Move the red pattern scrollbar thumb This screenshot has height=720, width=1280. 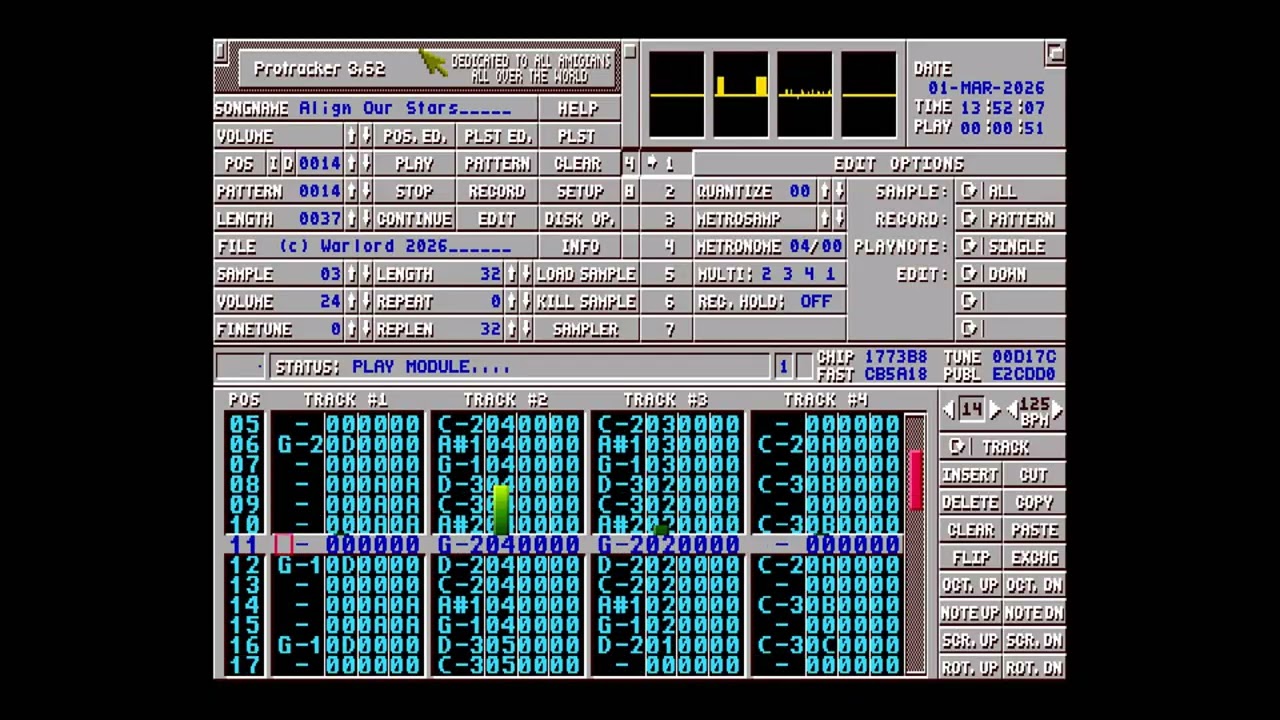[916, 480]
